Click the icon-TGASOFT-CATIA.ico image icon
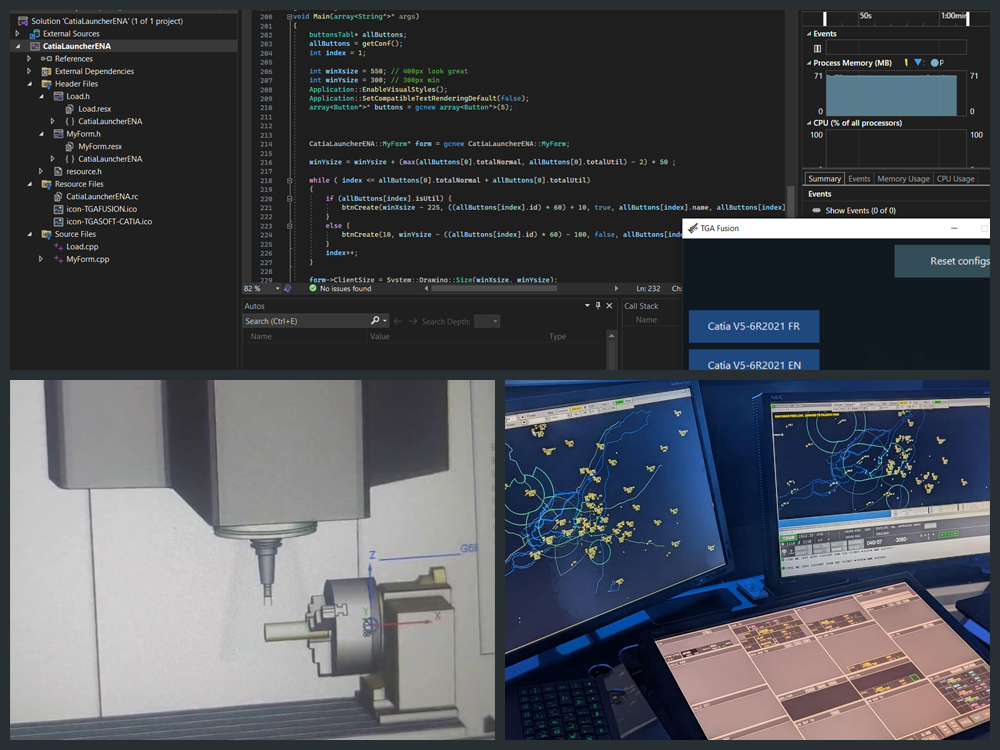1000x750 pixels. (59, 221)
